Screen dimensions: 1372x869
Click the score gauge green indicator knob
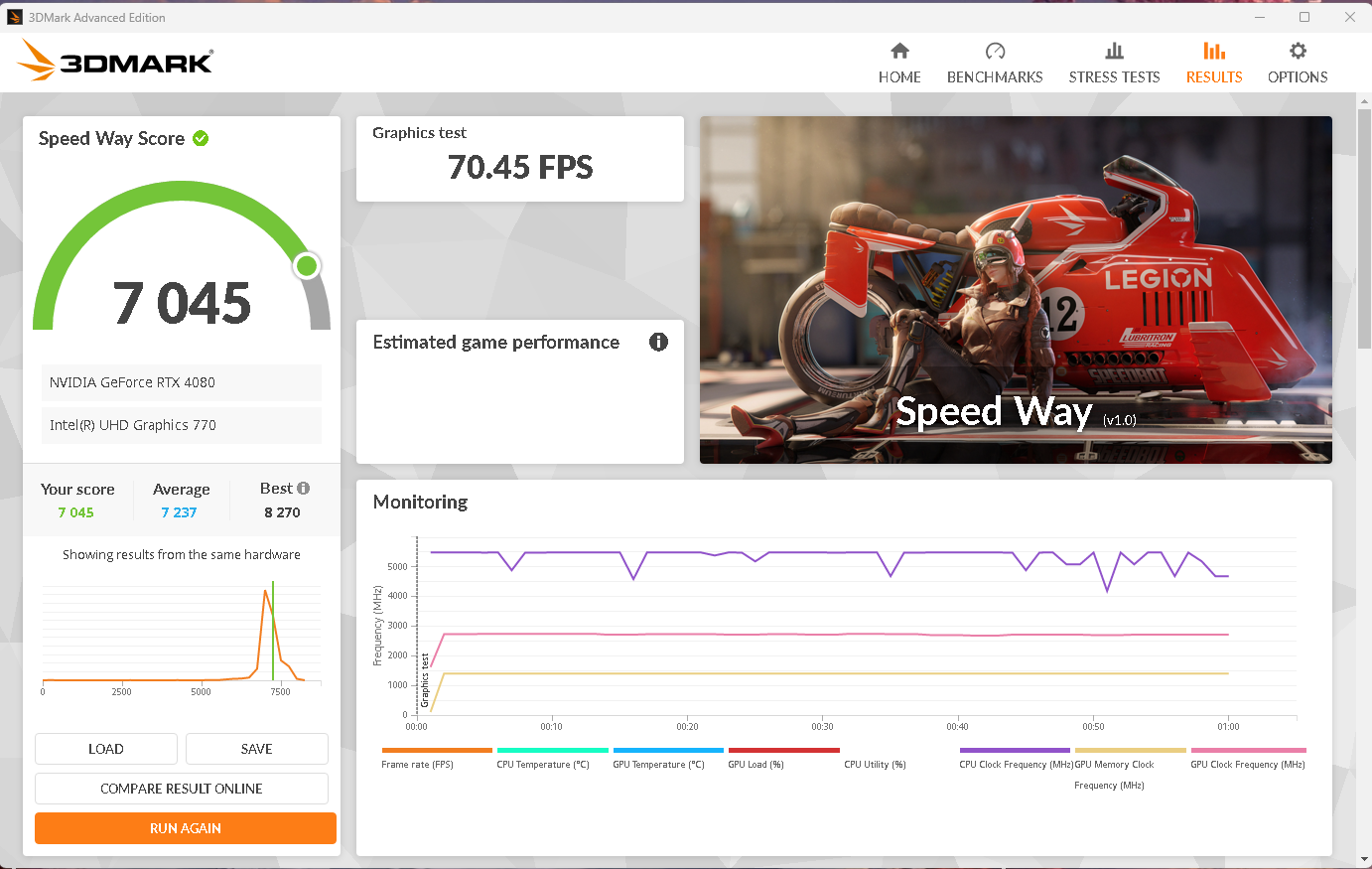307,265
